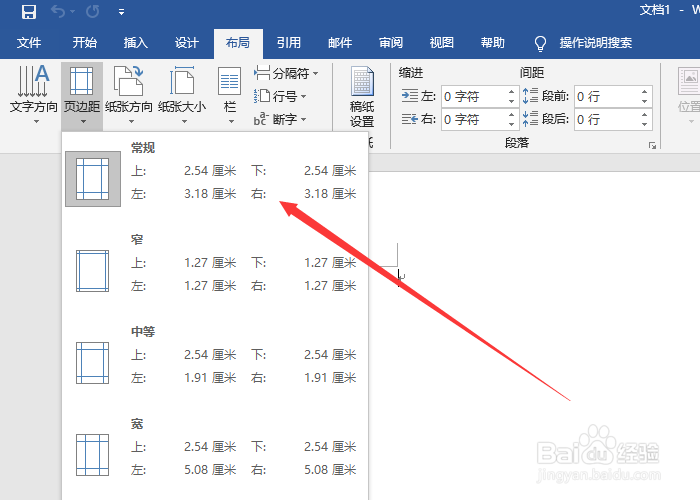This screenshot has height=500, width=700.
Task: Click the 操作说明搜索 search box
Action: [x=596, y=43]
